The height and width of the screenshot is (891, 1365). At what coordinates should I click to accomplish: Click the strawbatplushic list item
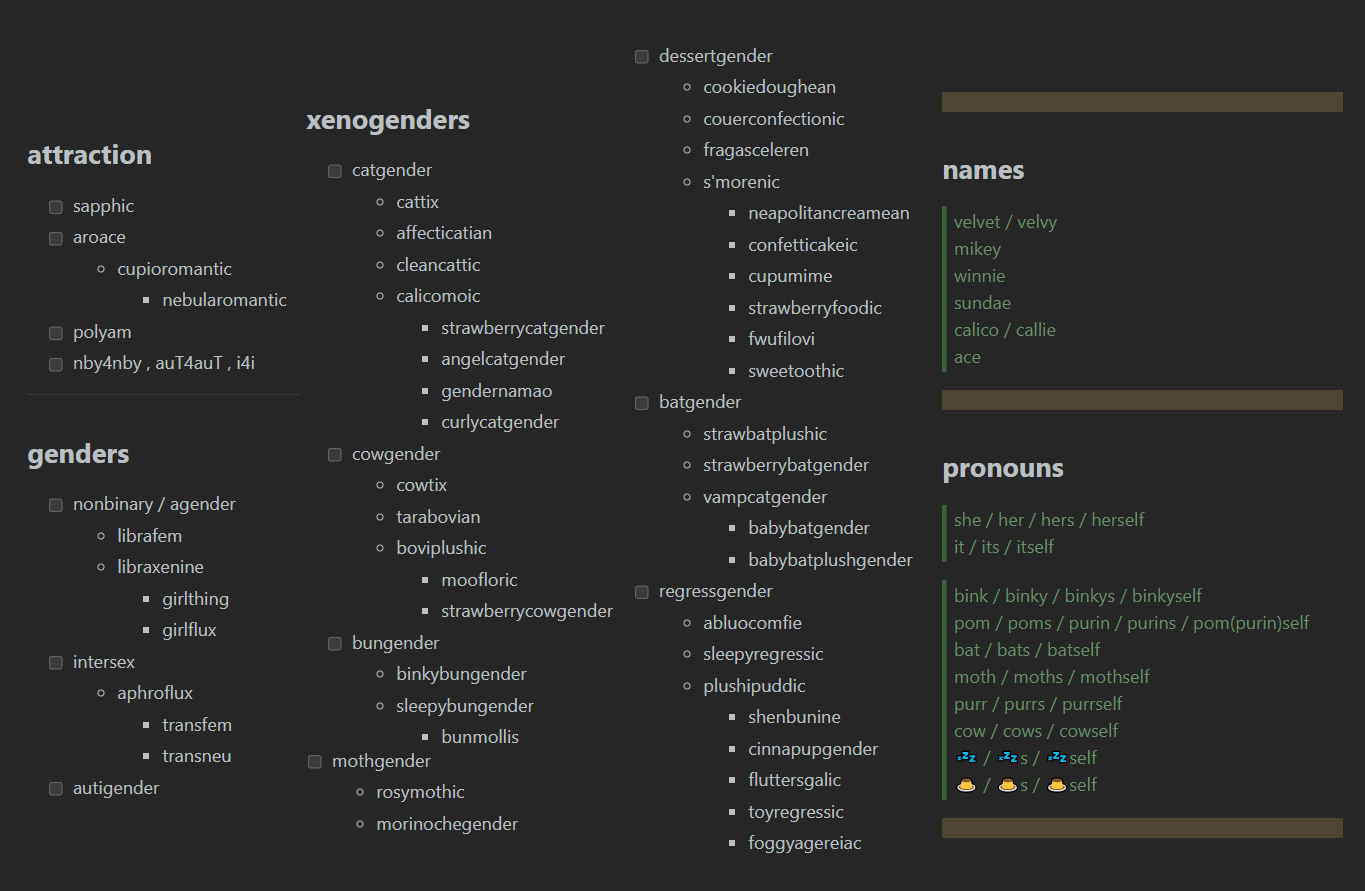tap(765, 434)
